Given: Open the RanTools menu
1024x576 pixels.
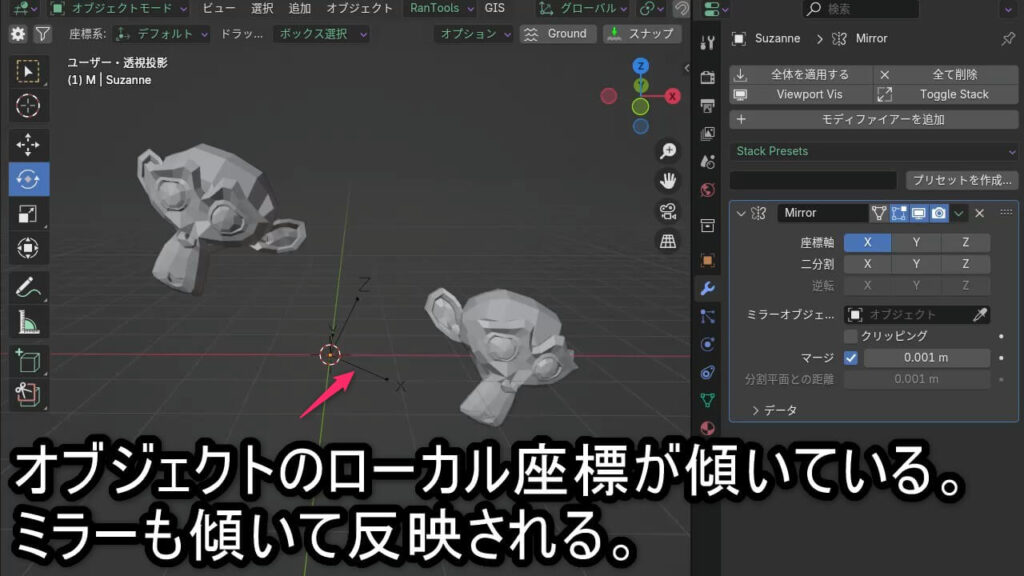Looking at the screenshot, I should (434, 8).
